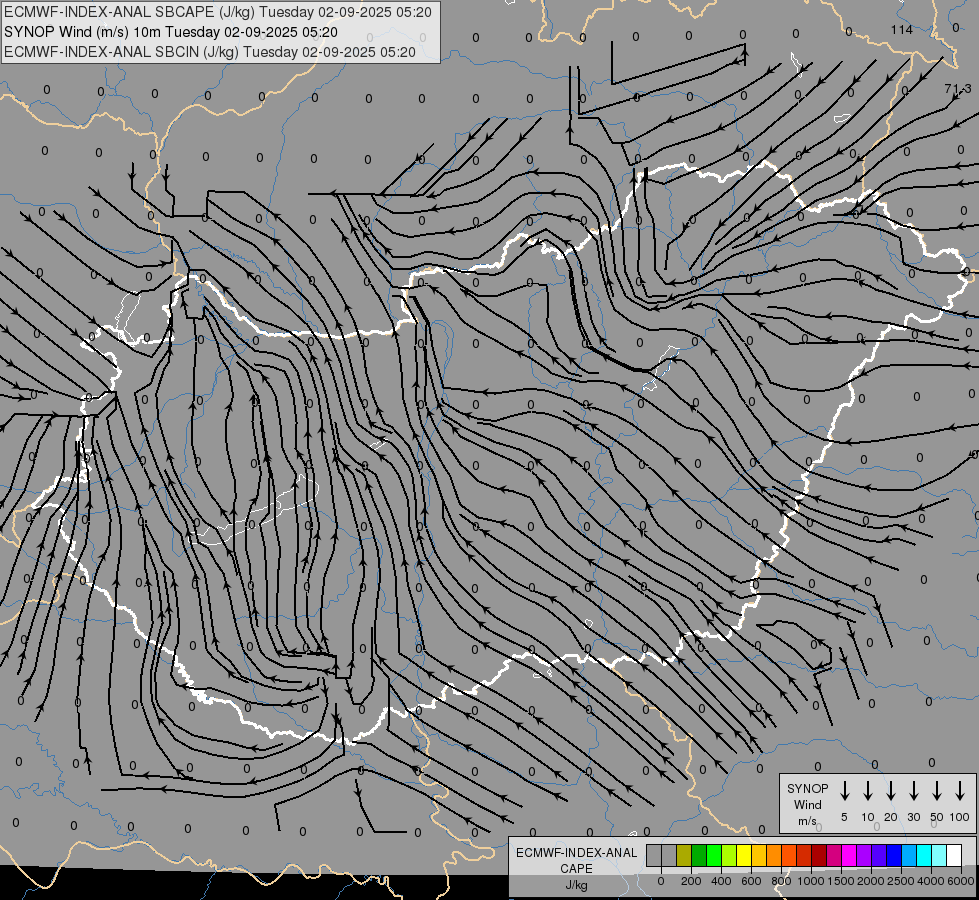Click the 5 m/s wind arrow in legend

(x=844, y=791)
